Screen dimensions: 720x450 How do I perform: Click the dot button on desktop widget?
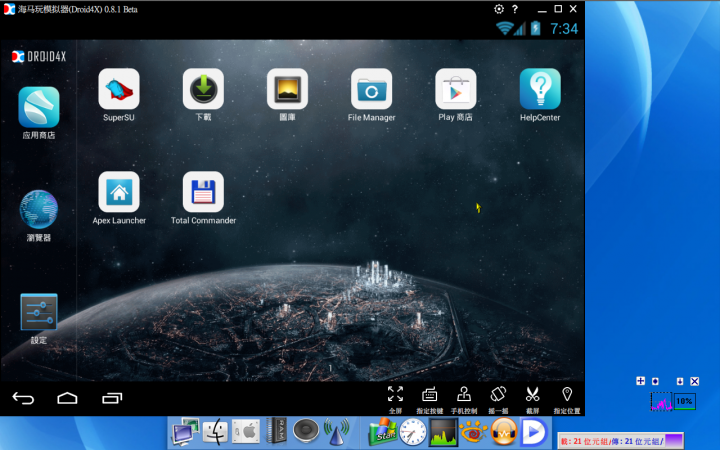click(x=655, y=381)
